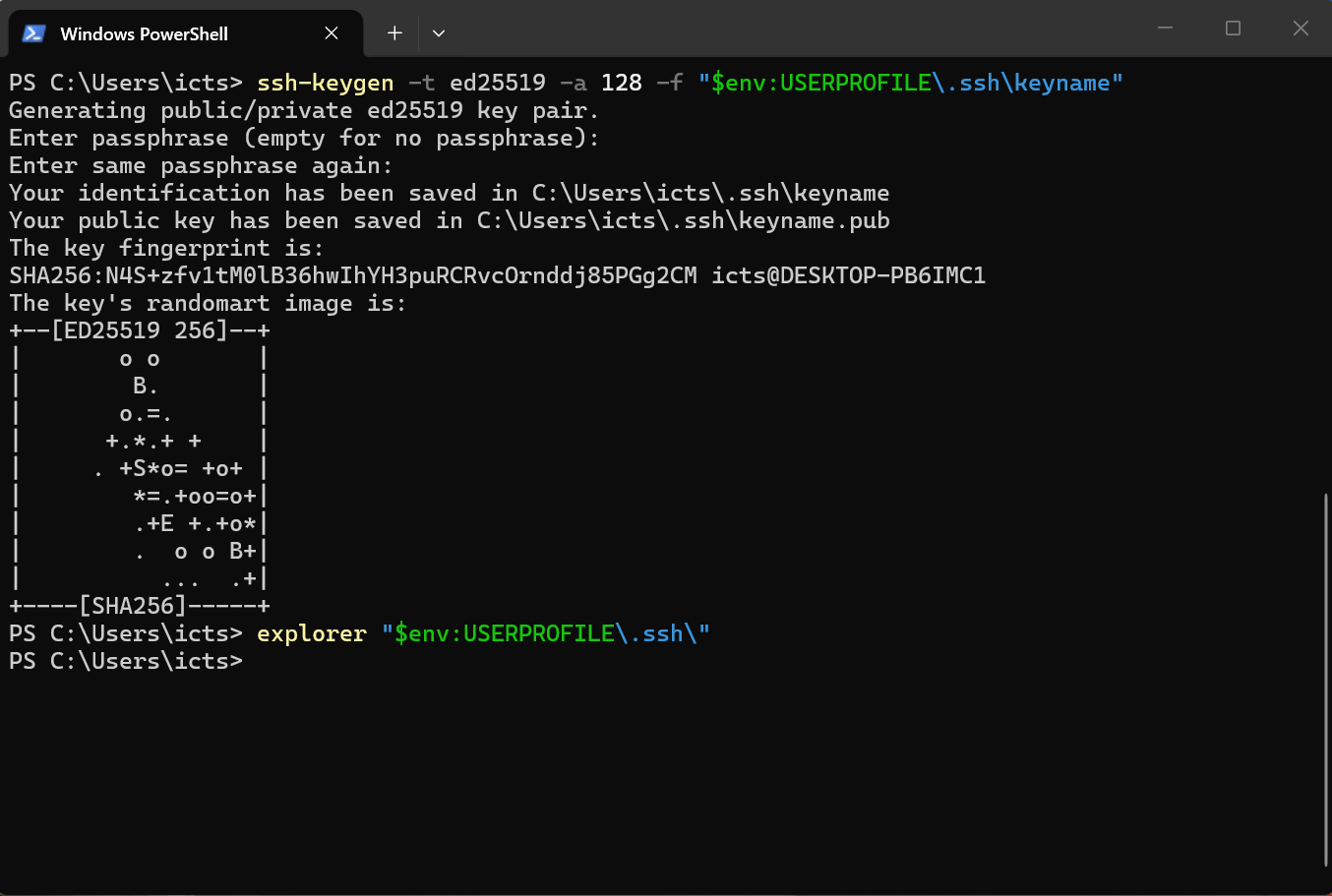Expand the new tab profile dropdown
The width and height of the screenshot is (1332, 896).
439,33
